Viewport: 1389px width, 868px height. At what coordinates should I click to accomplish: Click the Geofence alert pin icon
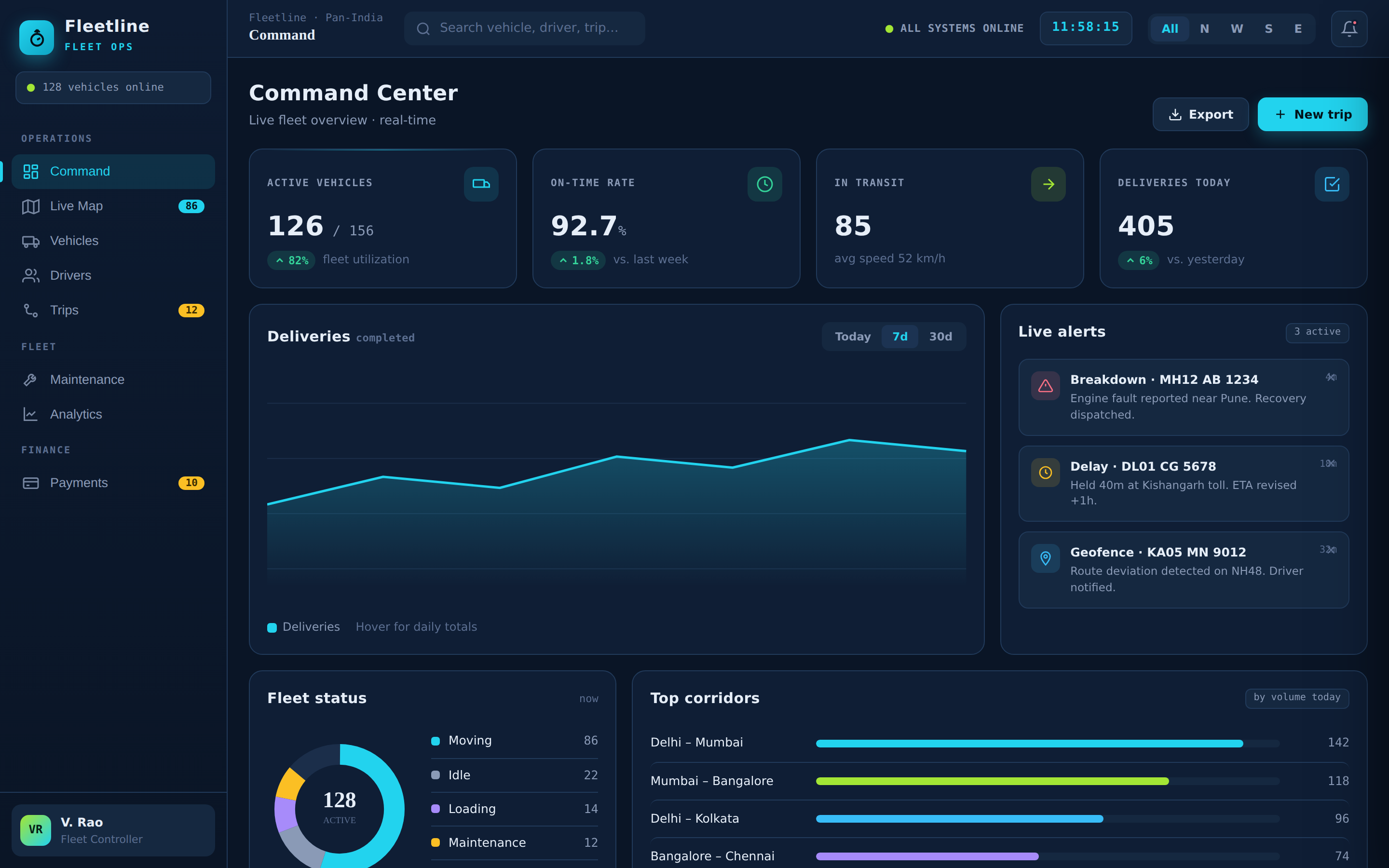pyautogui.click(x=1045, y=558)
